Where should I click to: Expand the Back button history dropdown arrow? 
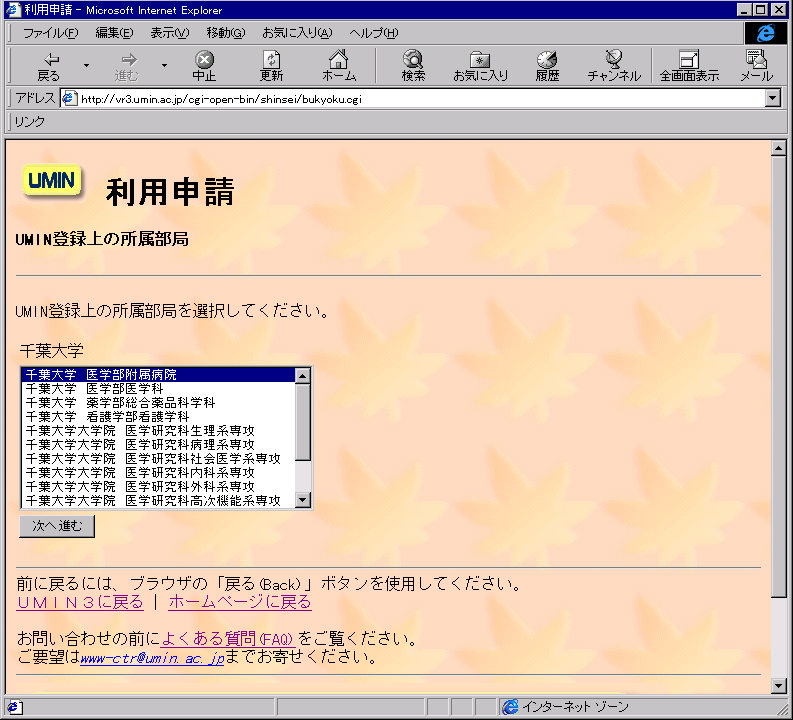pos(86,66)
